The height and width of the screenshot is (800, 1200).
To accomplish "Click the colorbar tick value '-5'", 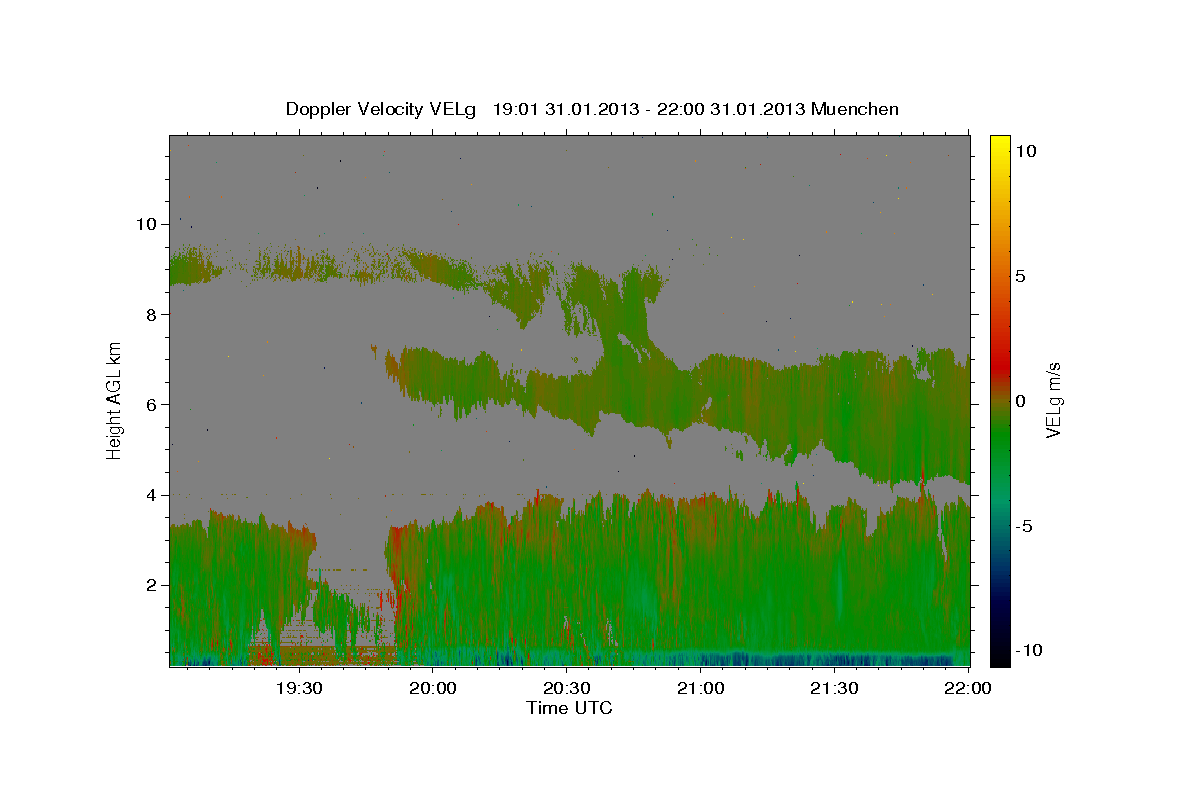I will coord(1025,526).
